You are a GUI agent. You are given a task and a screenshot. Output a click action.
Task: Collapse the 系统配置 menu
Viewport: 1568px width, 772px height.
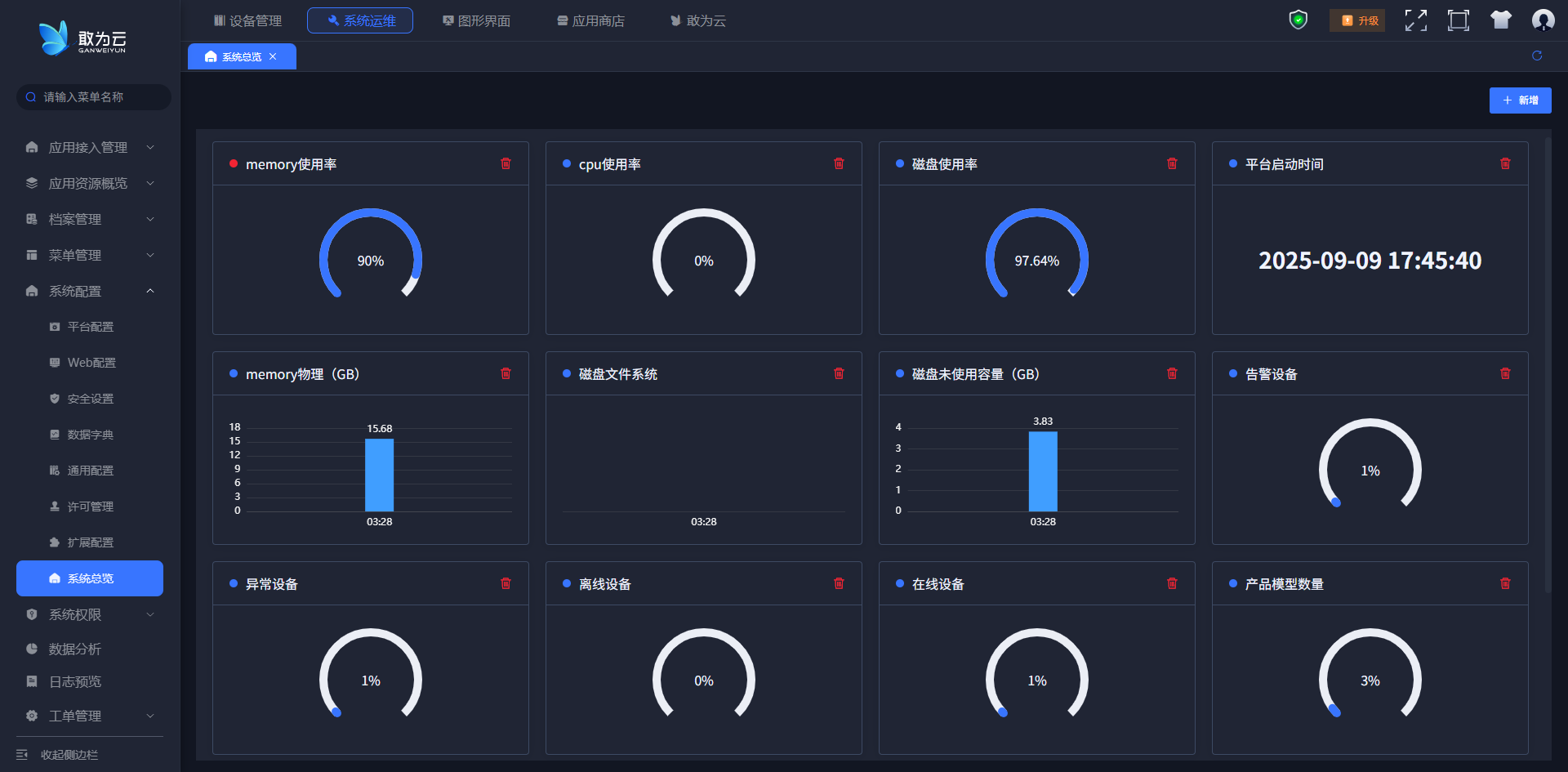point(90,291)
